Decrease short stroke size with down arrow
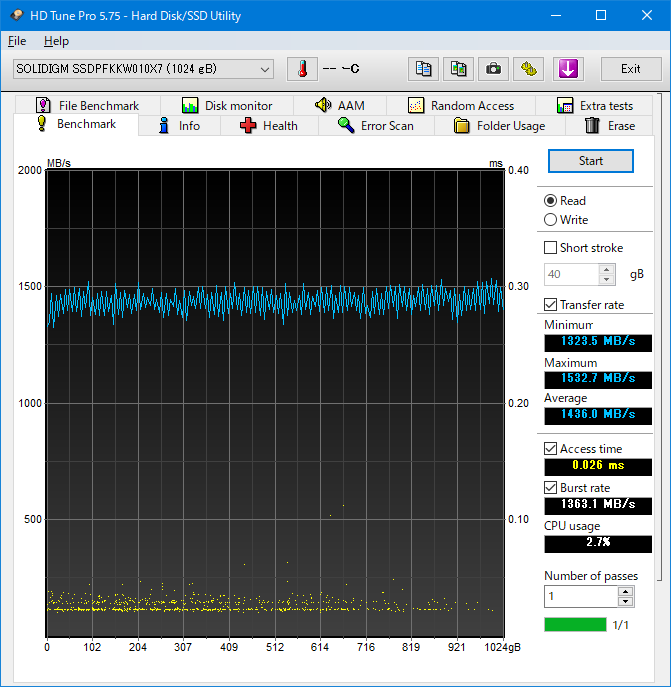Screen dimensions: 671x687 (607, 280)
